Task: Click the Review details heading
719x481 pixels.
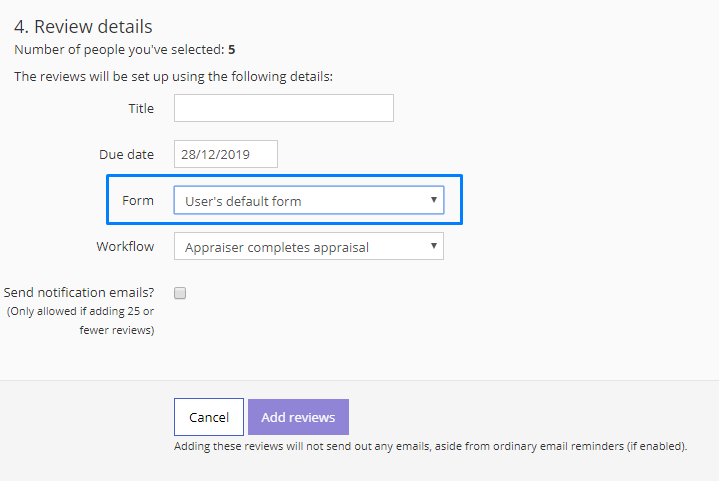Action: 83,27
